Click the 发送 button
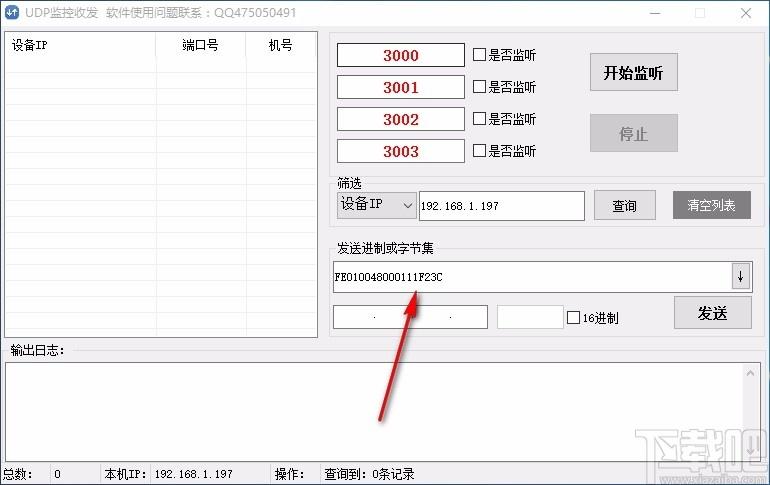This screenshot has width=770, height=485. tap(713, 313)
